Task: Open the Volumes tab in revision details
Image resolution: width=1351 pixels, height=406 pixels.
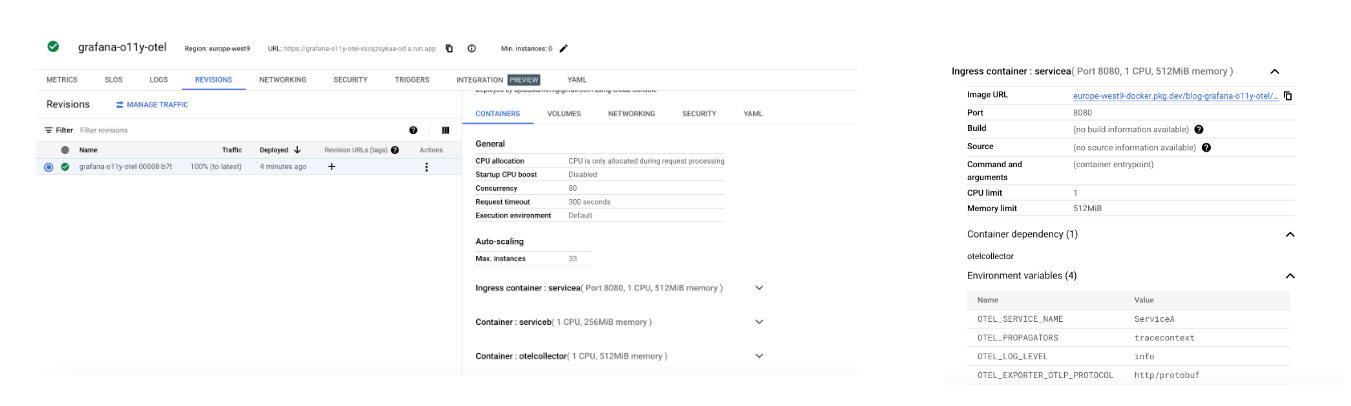Action: coord(564,114)
